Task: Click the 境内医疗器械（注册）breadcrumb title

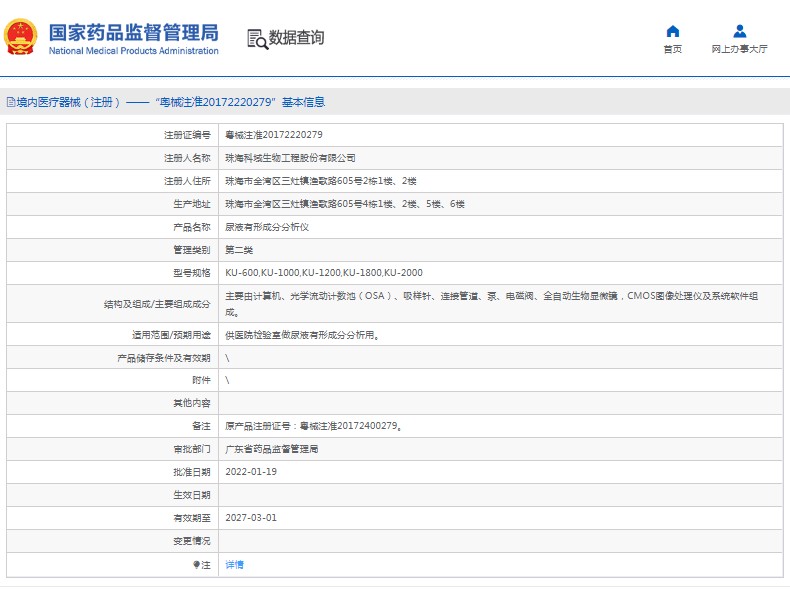Action: pos(68,102)
